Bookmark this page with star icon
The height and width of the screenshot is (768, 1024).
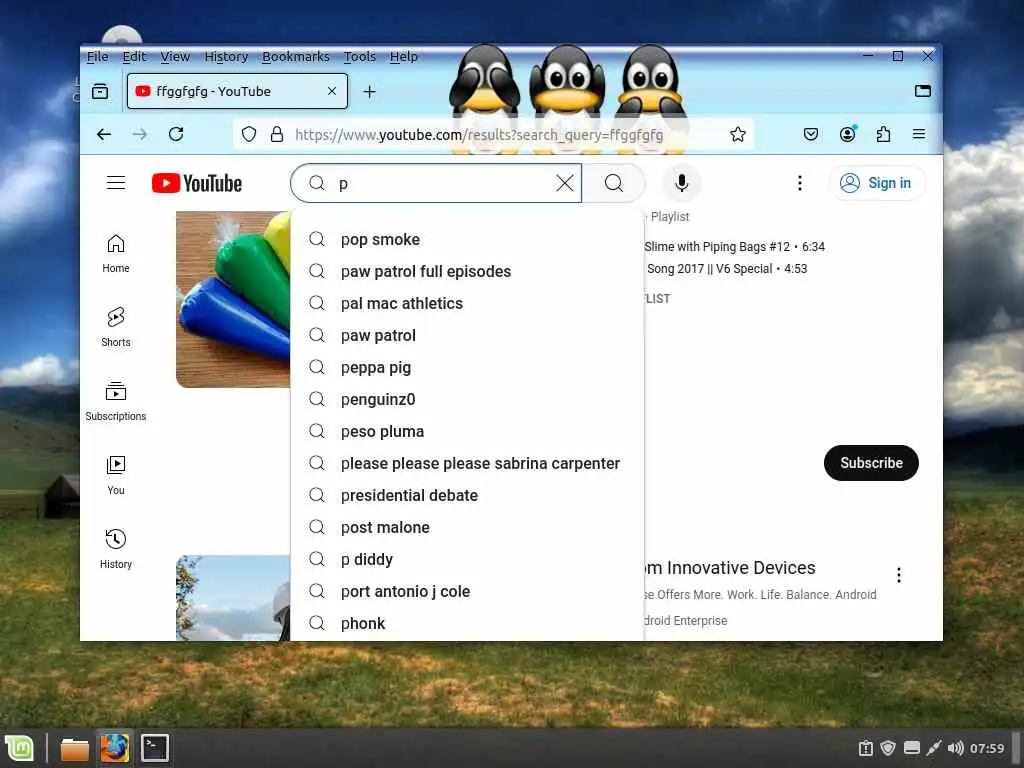738,135
